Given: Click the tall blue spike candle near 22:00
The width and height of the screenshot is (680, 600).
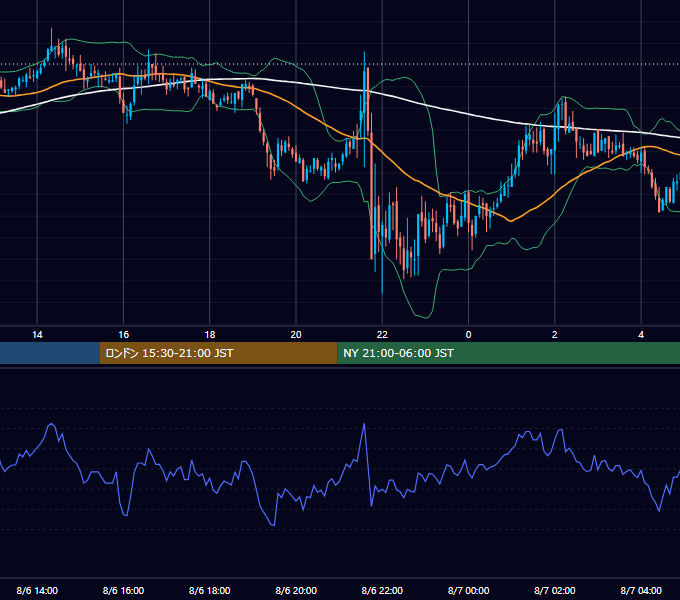Looking at the screenshot, I should point(364,108).
